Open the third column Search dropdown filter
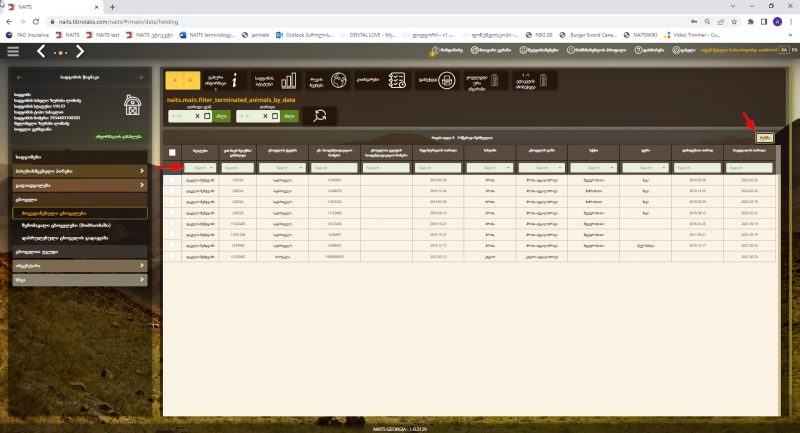Image resolution: width=800 pixels, height=433 pixels. 282,168
